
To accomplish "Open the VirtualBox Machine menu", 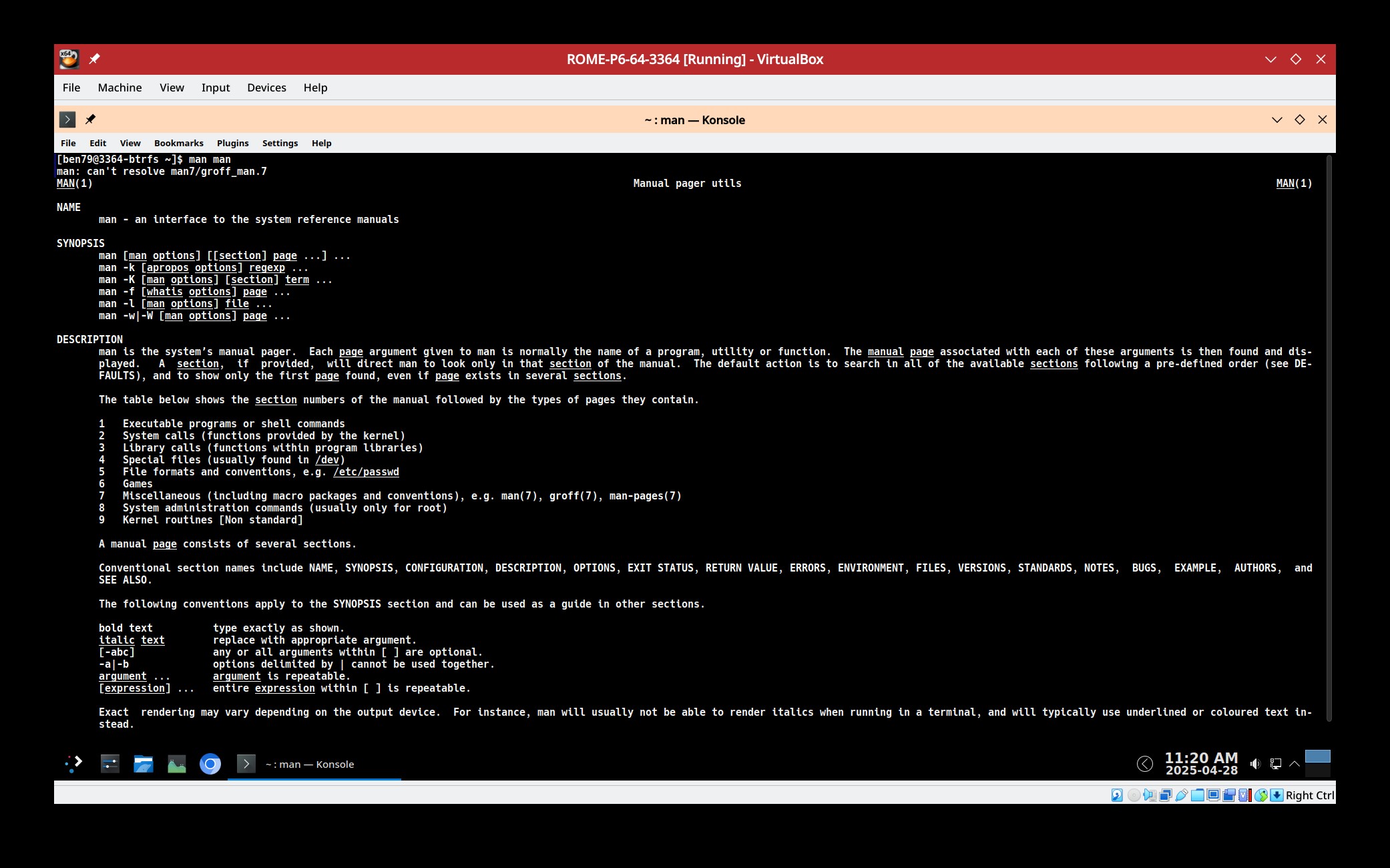I will tap(120, 87).
